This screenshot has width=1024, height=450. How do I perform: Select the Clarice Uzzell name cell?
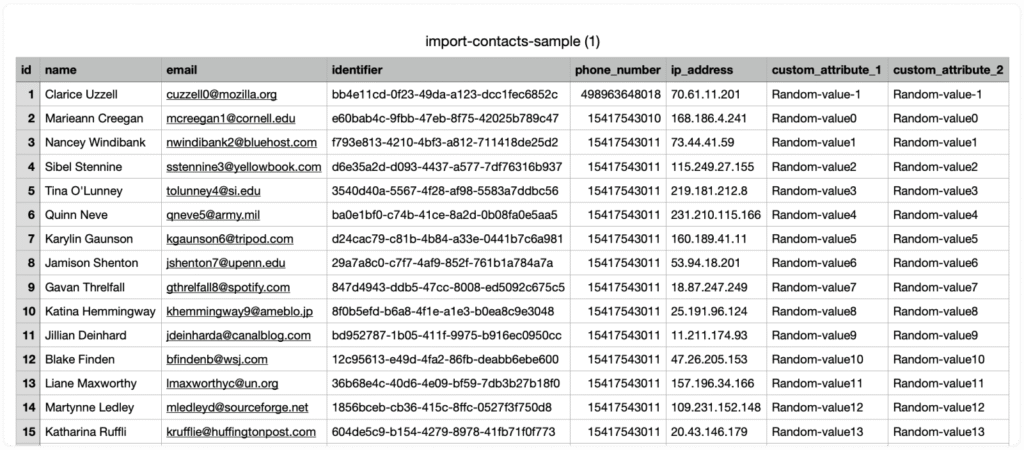[81, 94]
